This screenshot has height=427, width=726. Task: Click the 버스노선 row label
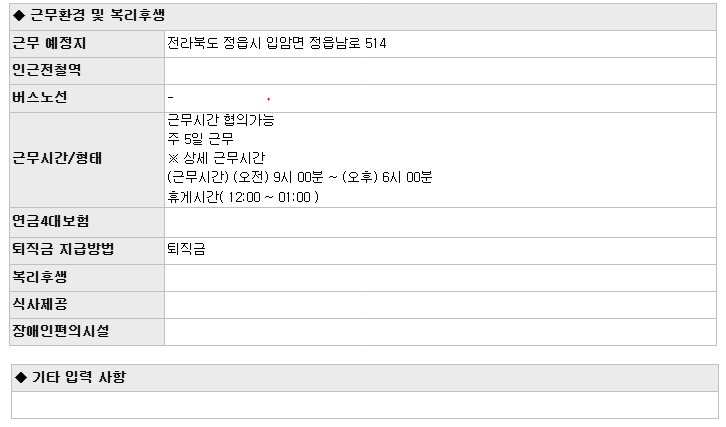[x=40, y=97]
